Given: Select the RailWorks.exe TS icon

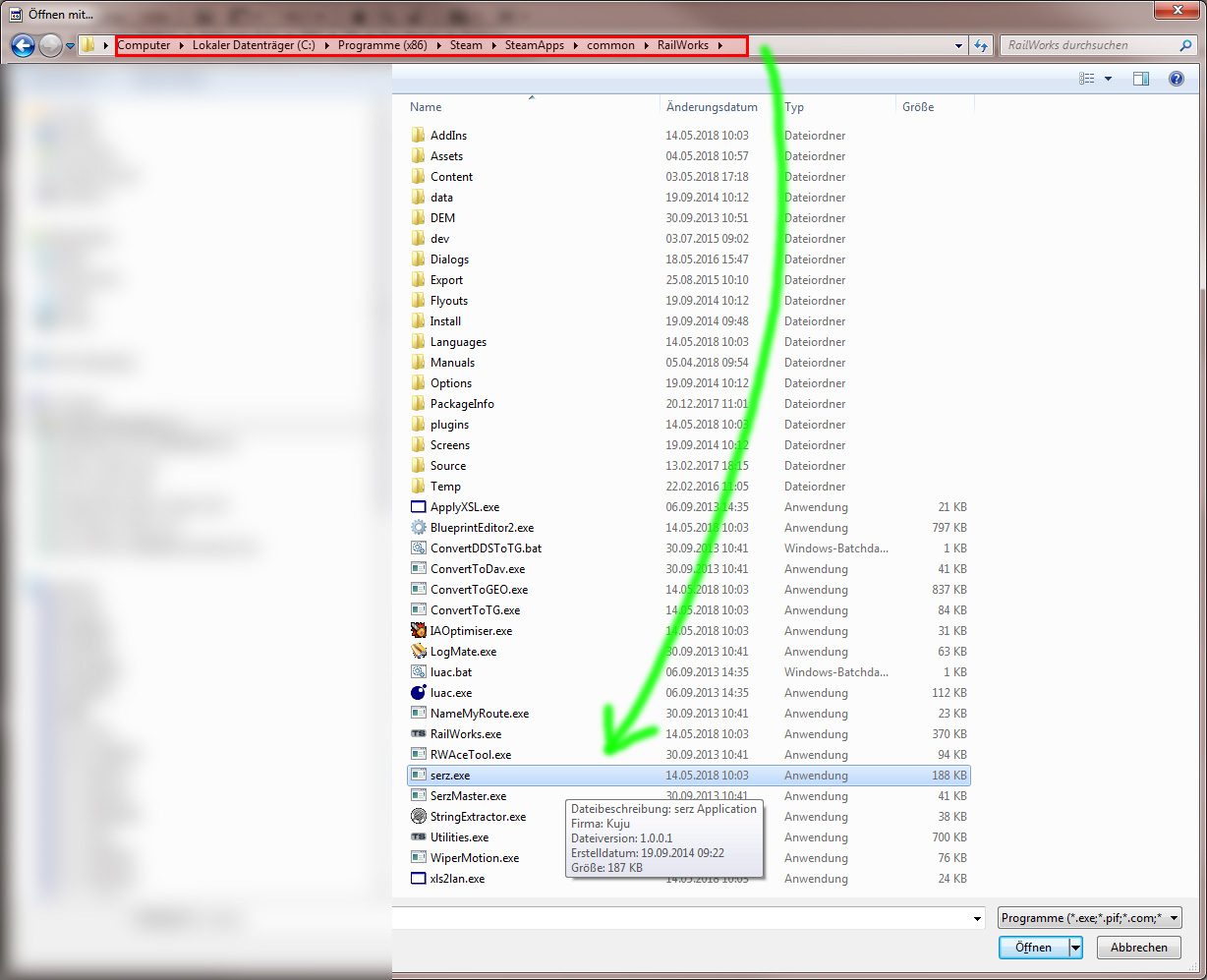Looking at the screenshot, I should 418,734.
